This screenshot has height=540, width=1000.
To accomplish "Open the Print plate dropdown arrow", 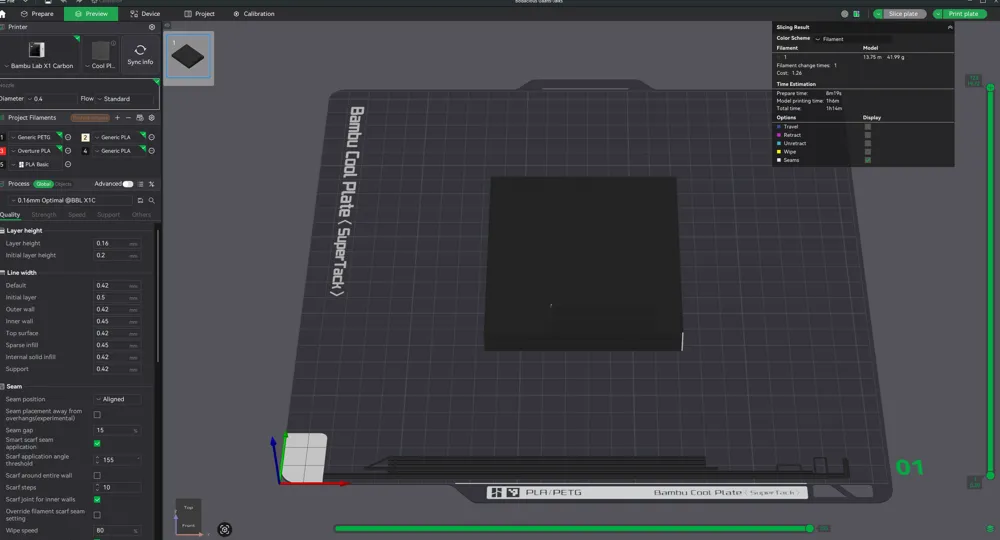I will [x=938, y=14].
